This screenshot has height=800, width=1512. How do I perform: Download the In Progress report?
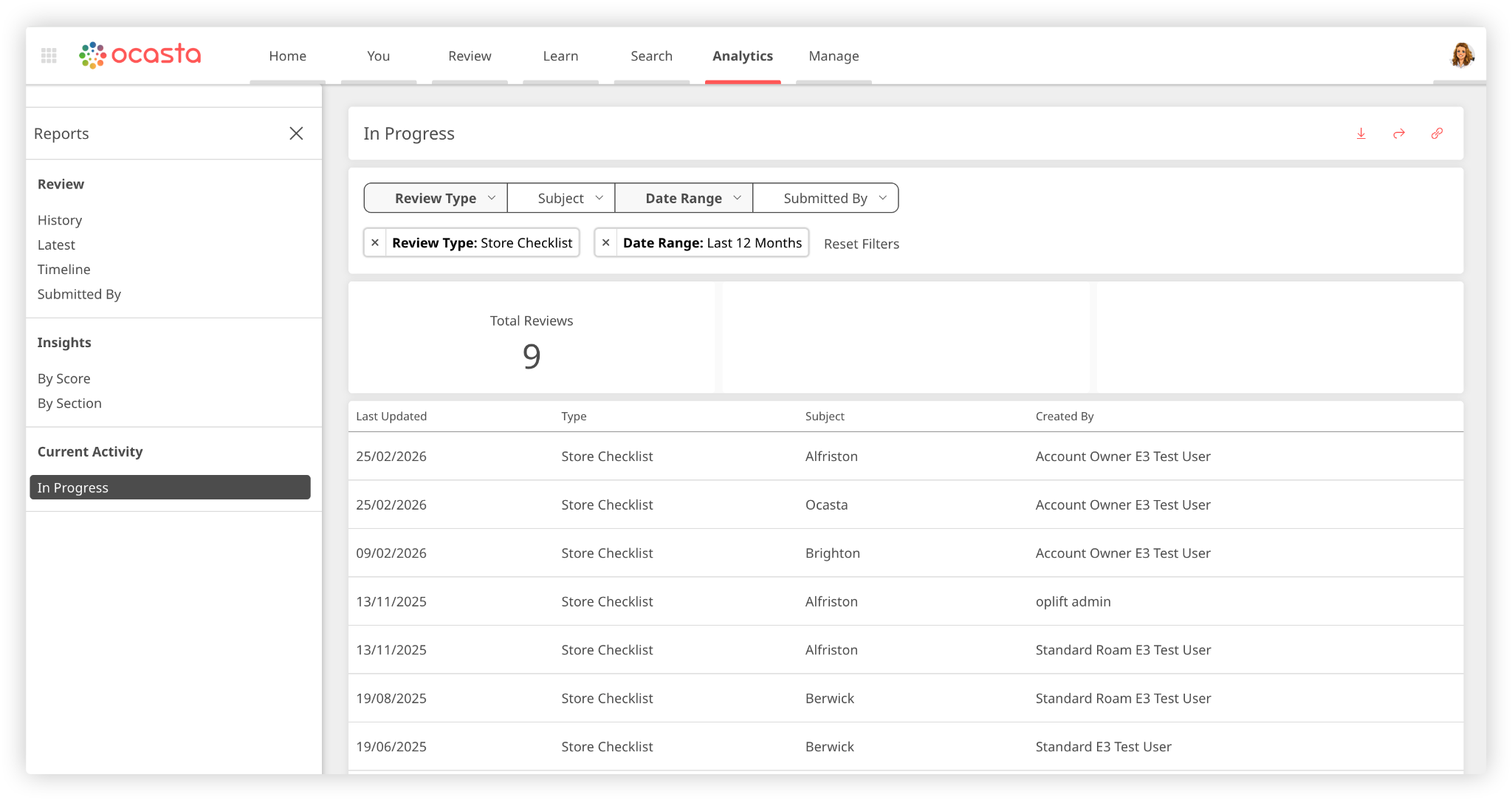click(1361, 134)
